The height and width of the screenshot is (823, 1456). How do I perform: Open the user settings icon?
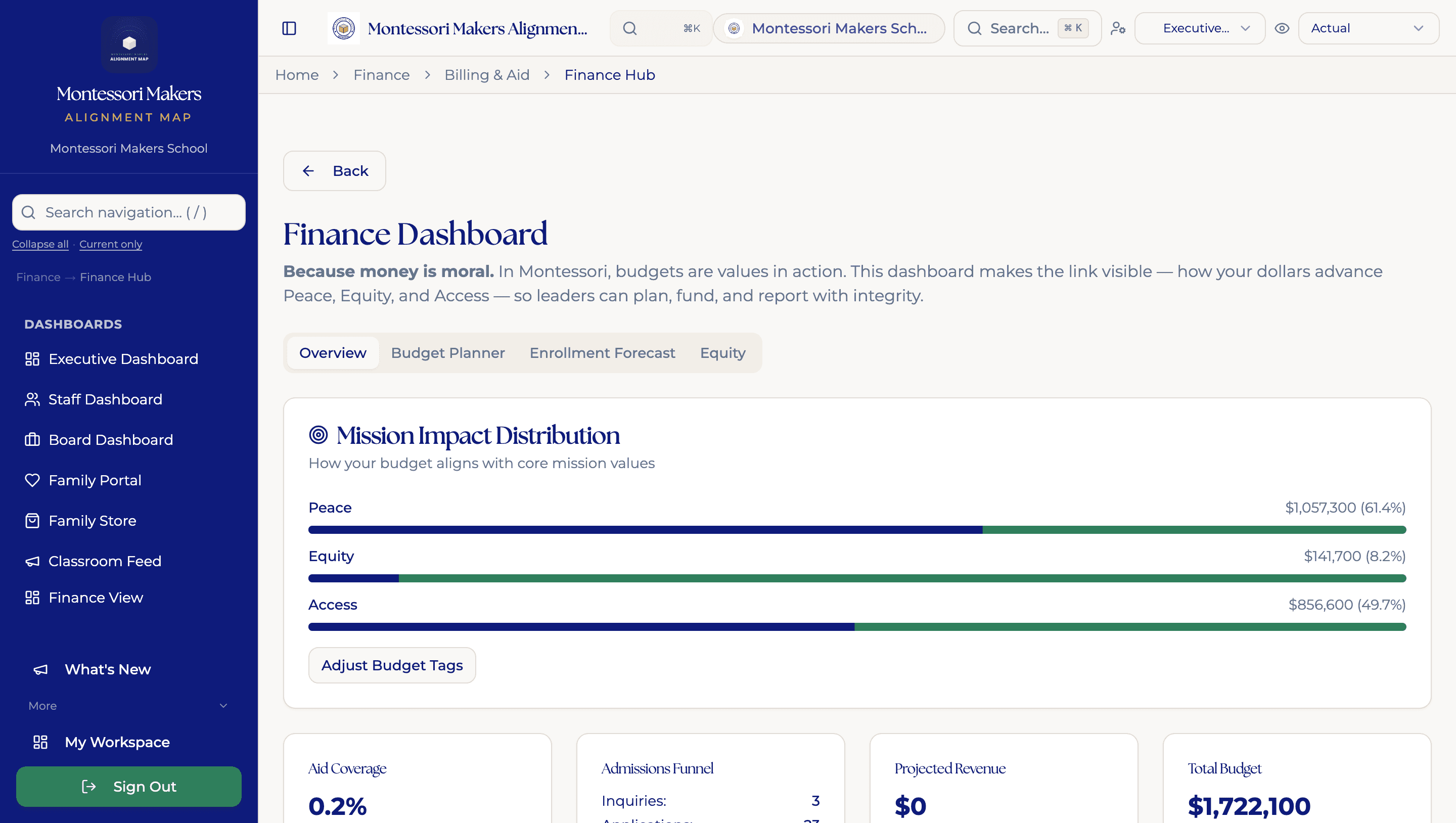point(1118,28)
